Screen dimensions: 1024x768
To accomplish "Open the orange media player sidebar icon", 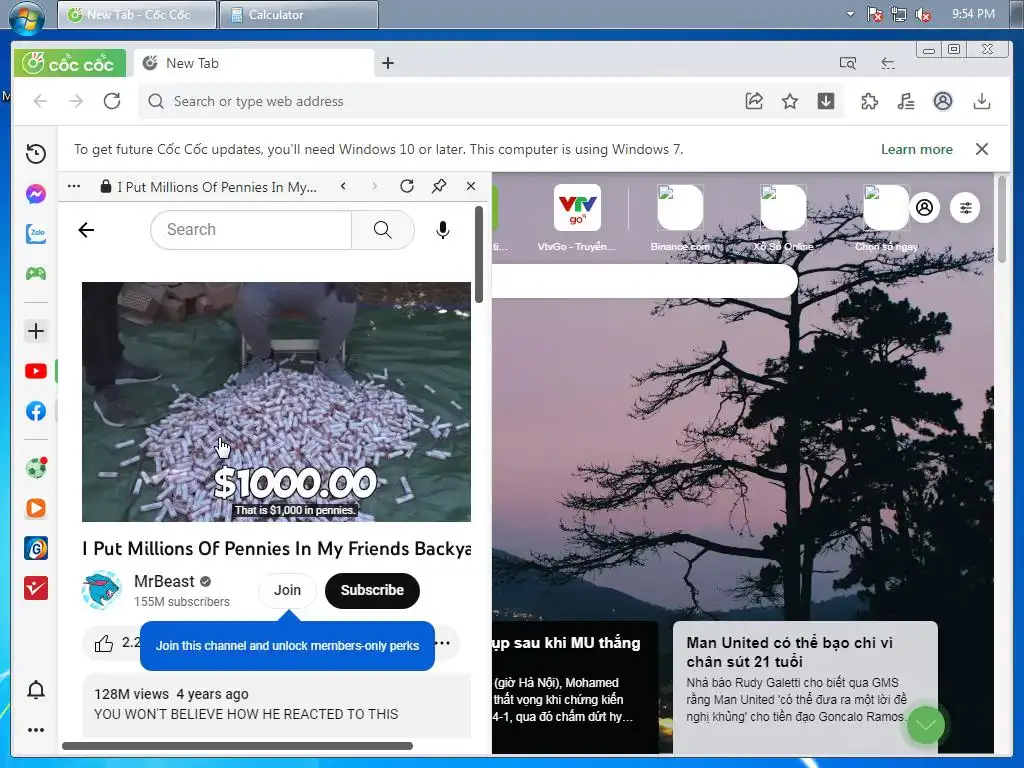I will [x=36, y=508].
